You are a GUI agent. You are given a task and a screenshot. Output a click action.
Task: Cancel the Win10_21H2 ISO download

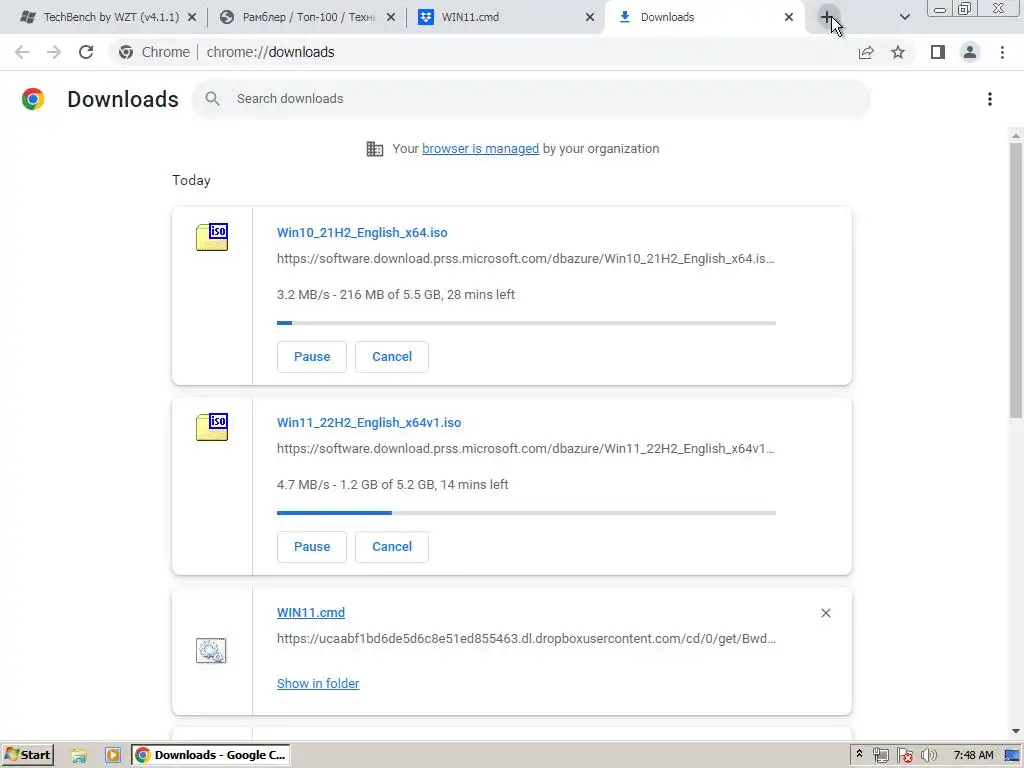[x=392, y=357]
